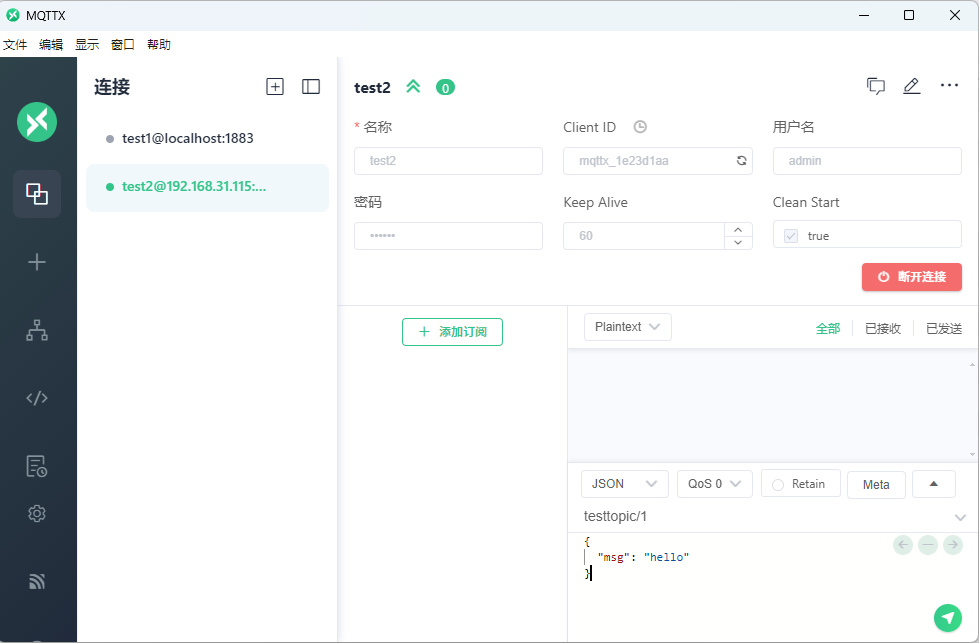Image resolution: width=979 pixels, height=643 pixels.
Task: Collapse the connection details double-chevron
Action: [413, 87]
